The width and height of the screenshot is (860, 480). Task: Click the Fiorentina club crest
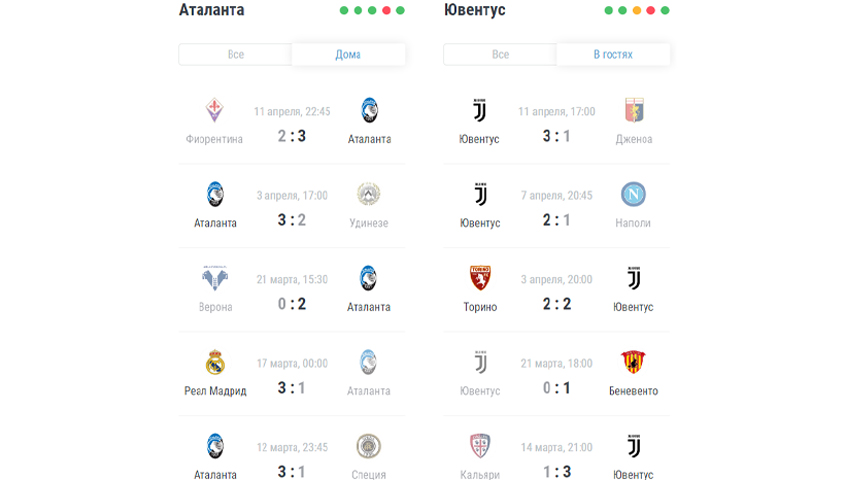pyautogui.click(x=214, y=110)
